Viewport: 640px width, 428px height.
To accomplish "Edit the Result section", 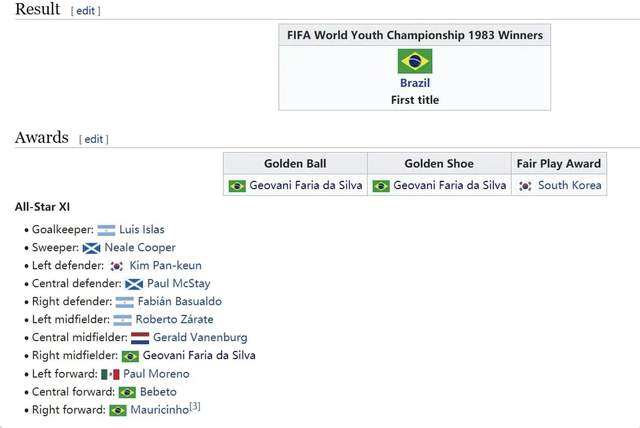I will click(x=85, y=11).
